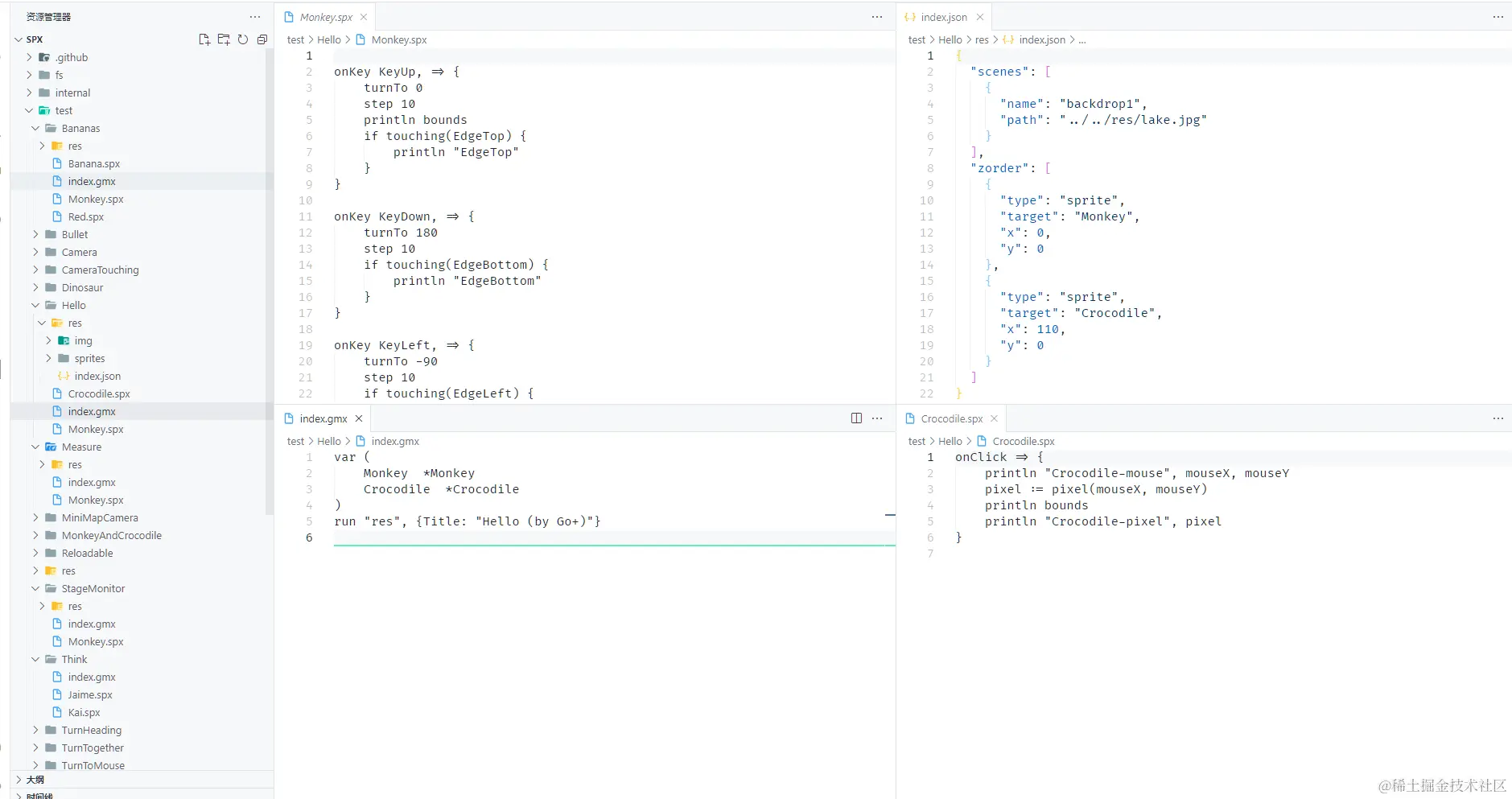Open Monkey.spx under Measure folder
This screenshot has width=1512, height=799.
(96, 500)
